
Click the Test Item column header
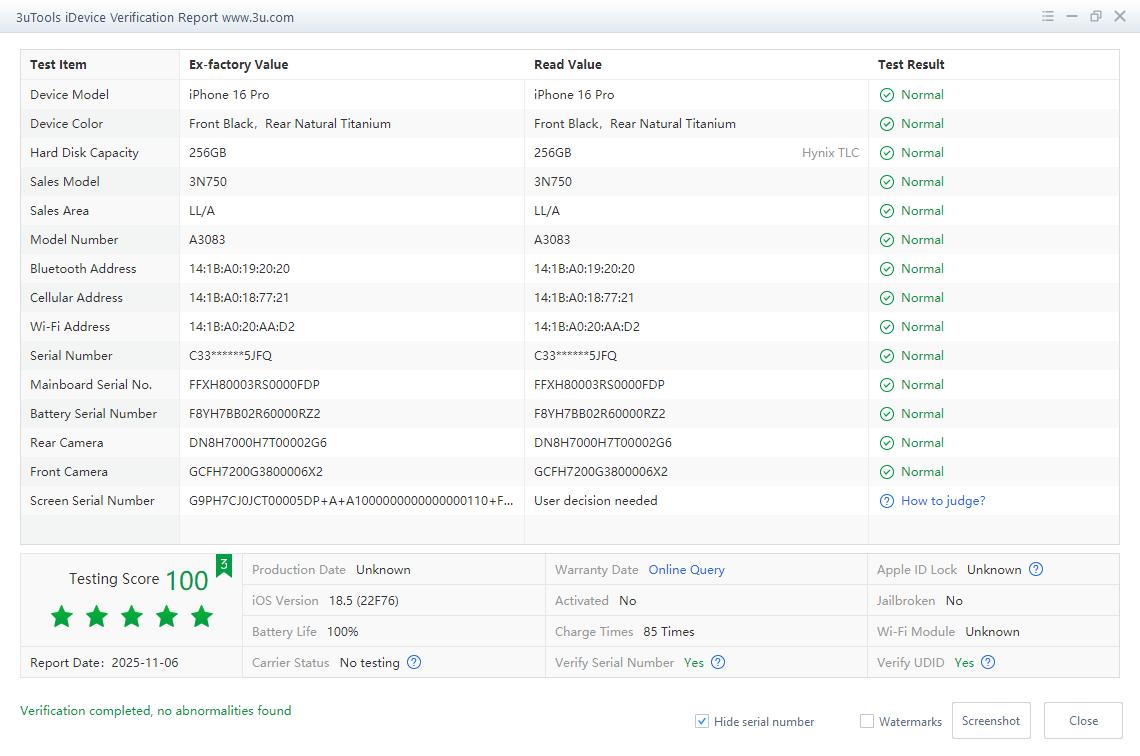coord(58,65)
